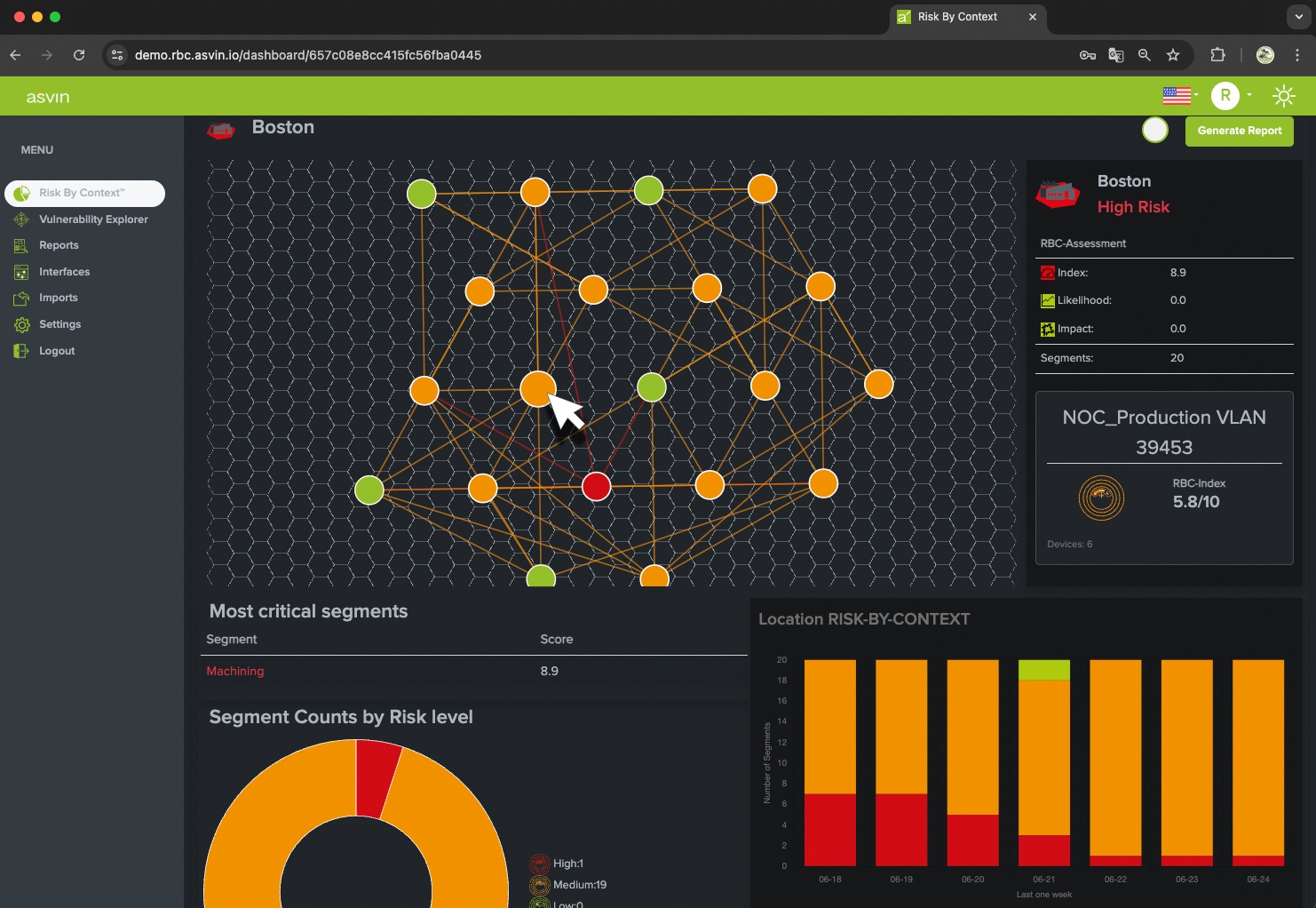Open Imports via its sidebar icon
Screen dimensions: 1316x908
[x=21, y=298]
